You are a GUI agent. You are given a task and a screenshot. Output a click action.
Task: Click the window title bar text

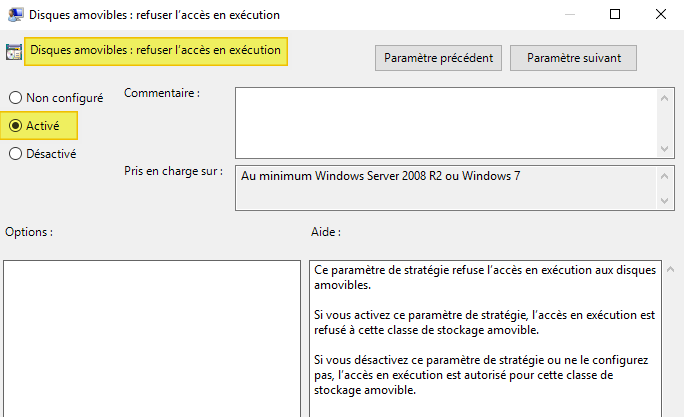point(153,15)
